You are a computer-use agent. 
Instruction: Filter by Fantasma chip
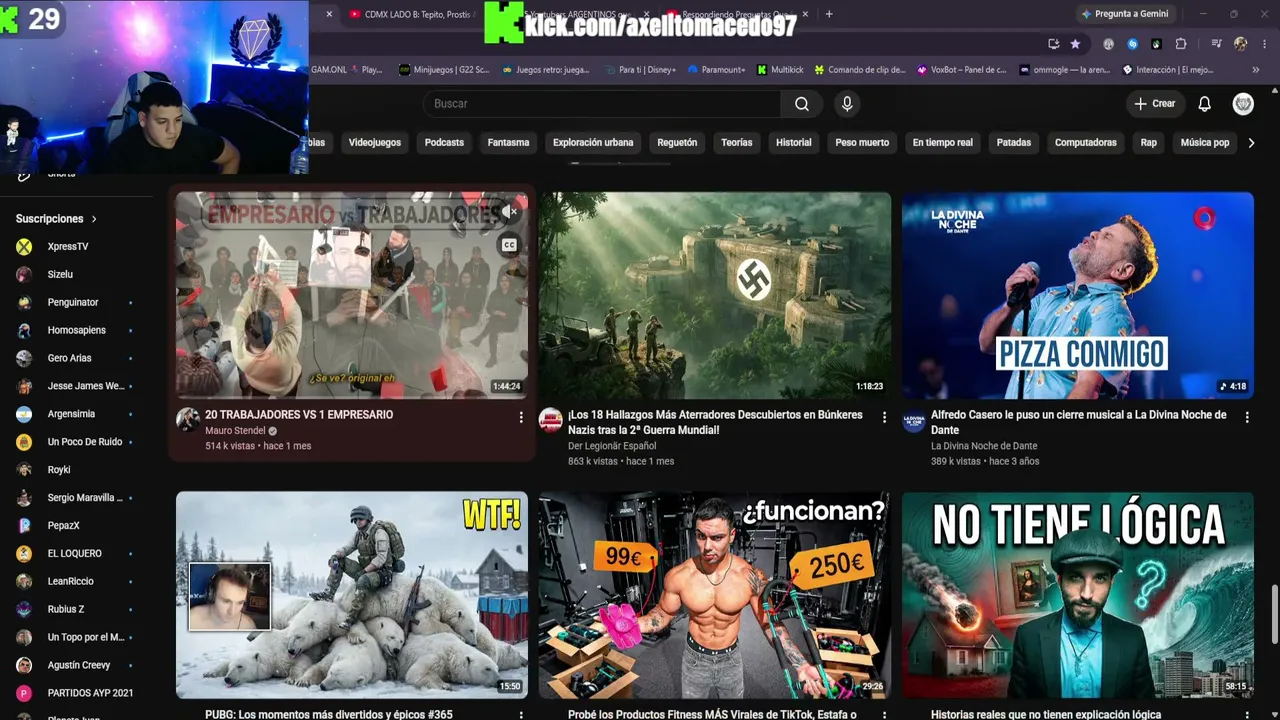pos(508,143)
